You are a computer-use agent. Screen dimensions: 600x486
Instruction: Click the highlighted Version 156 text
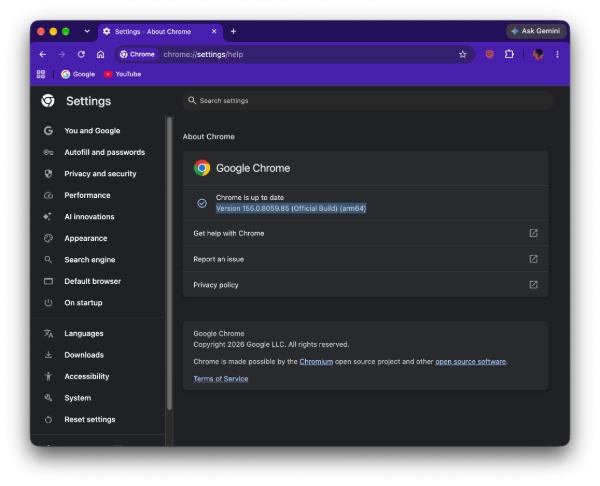(x=291, y=208)
